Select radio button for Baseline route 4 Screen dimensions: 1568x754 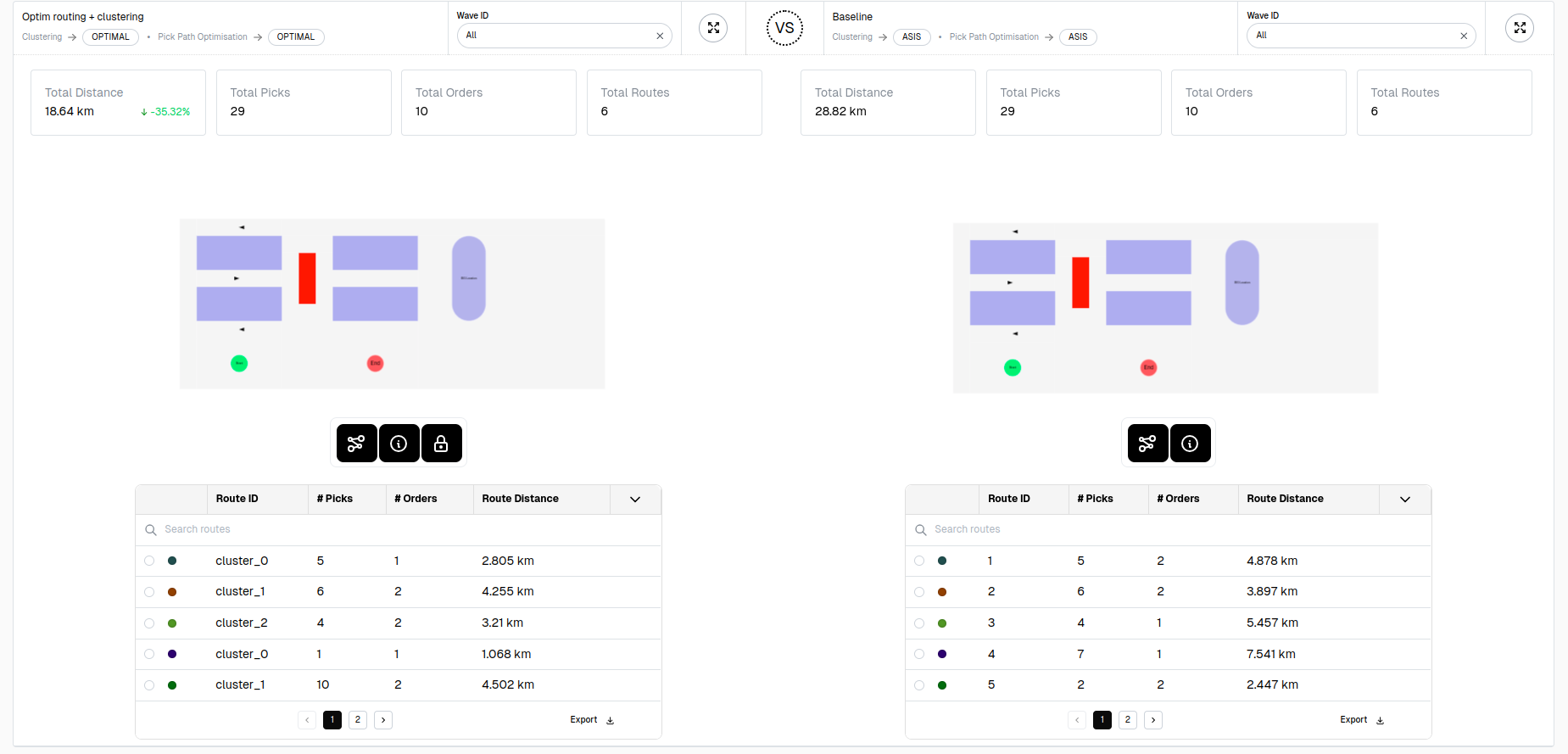coord(919,654)
